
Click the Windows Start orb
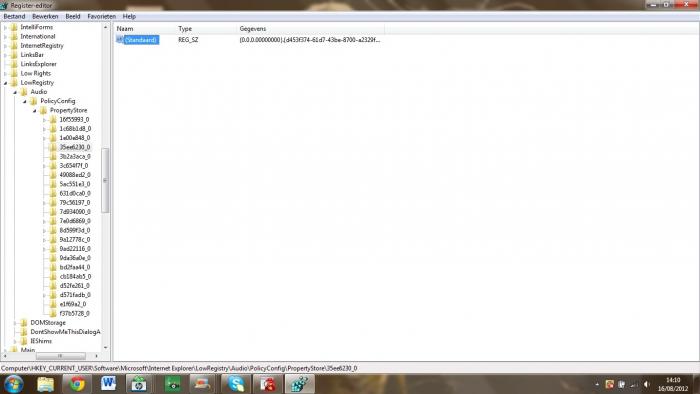tap(13, 384)
